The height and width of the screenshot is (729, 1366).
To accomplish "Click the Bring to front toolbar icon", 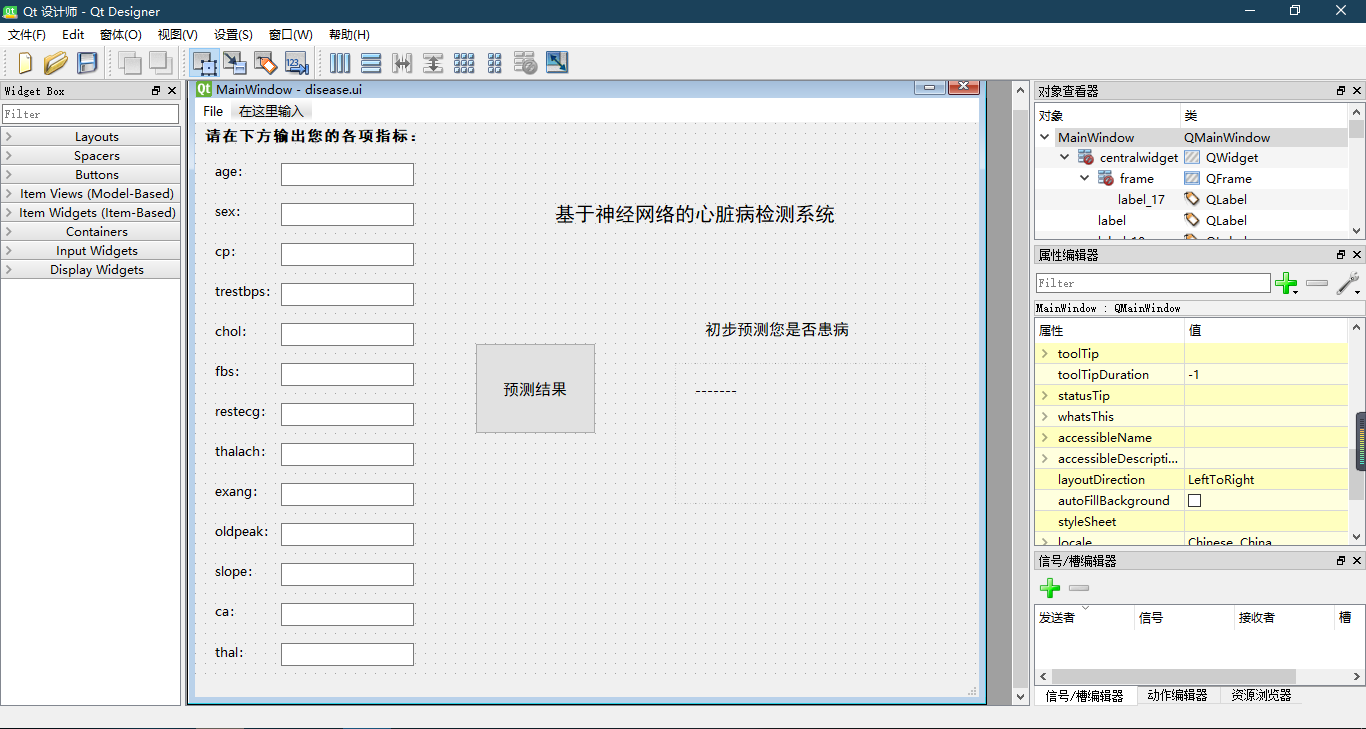I will (129, 63).
